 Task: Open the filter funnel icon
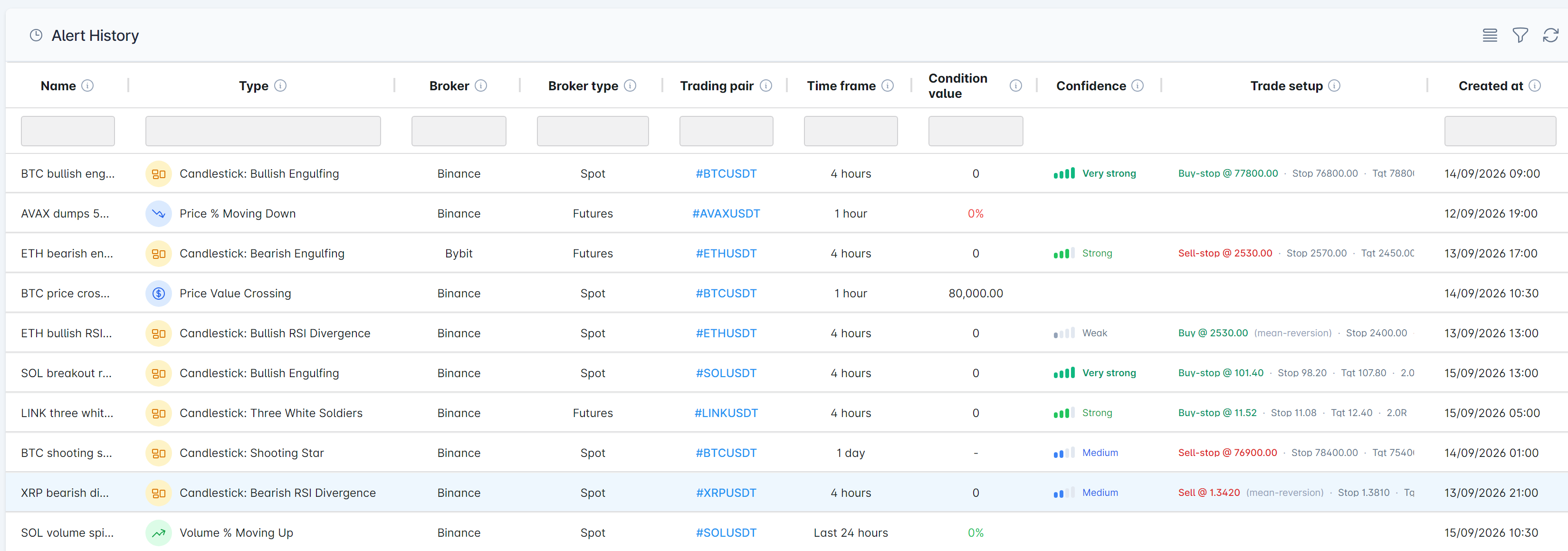(1520, 35)
